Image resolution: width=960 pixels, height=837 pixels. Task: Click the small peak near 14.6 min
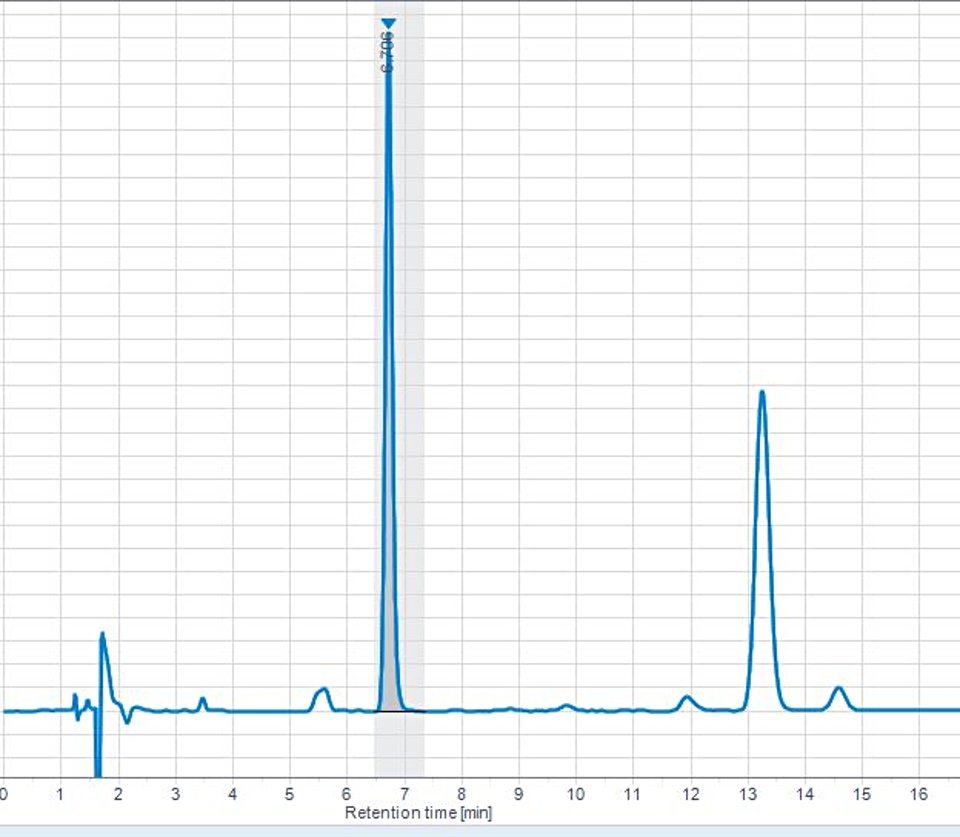pyautogui.click(x=839, y=689)
